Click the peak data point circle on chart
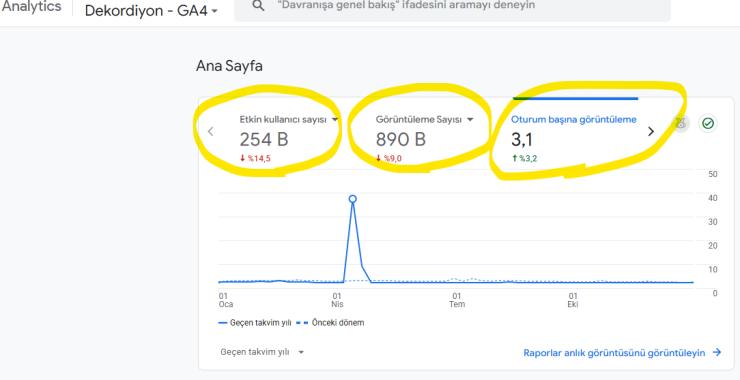740x380 pixels. [352, 199]
